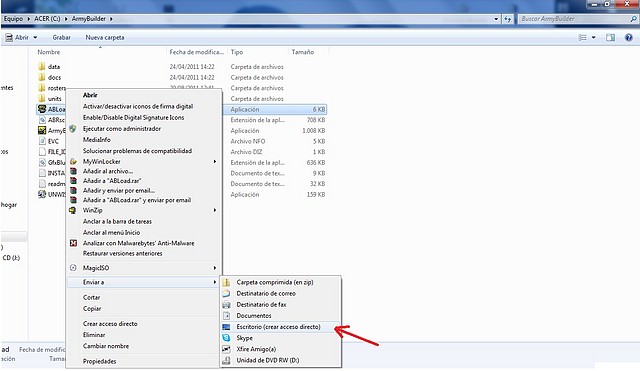This screenshot has width=640, height=371.
Task: Select the docs folder icon
Action: point(41,77)
